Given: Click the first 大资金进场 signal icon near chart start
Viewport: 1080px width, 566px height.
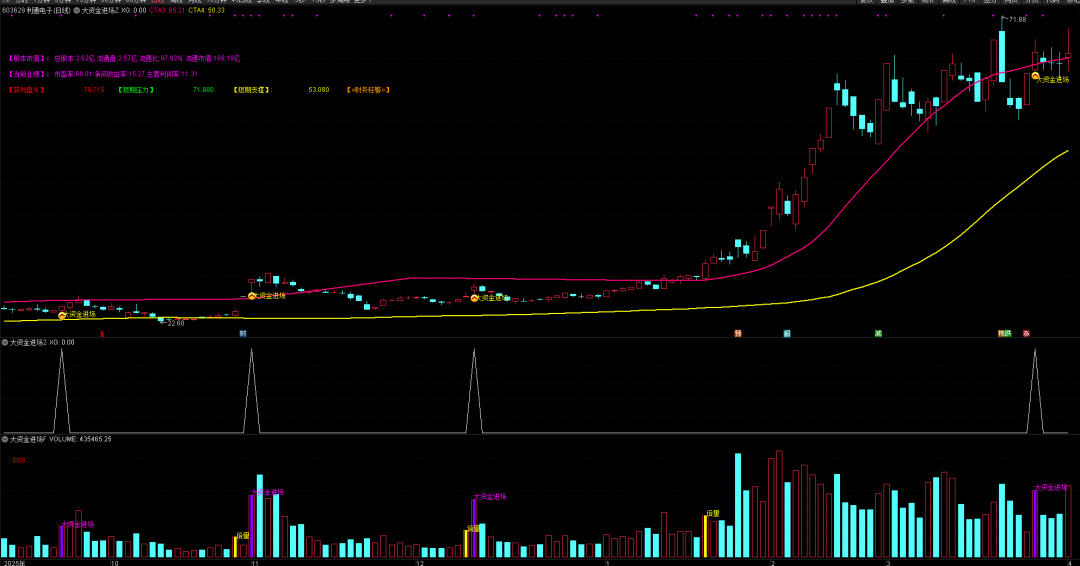Looking at the screenshot, I should pyautogui.click(x=62, y=315).
